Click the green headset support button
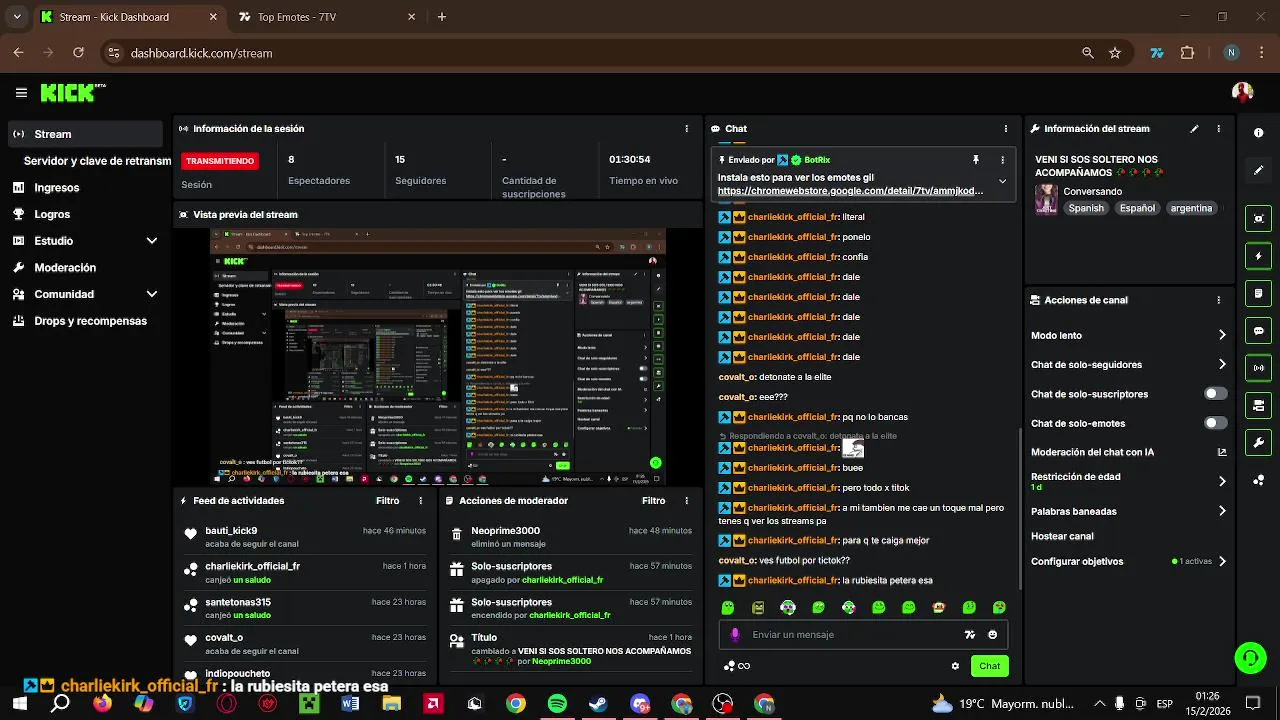This screenshot has width=1280, height=720. 1250,657
